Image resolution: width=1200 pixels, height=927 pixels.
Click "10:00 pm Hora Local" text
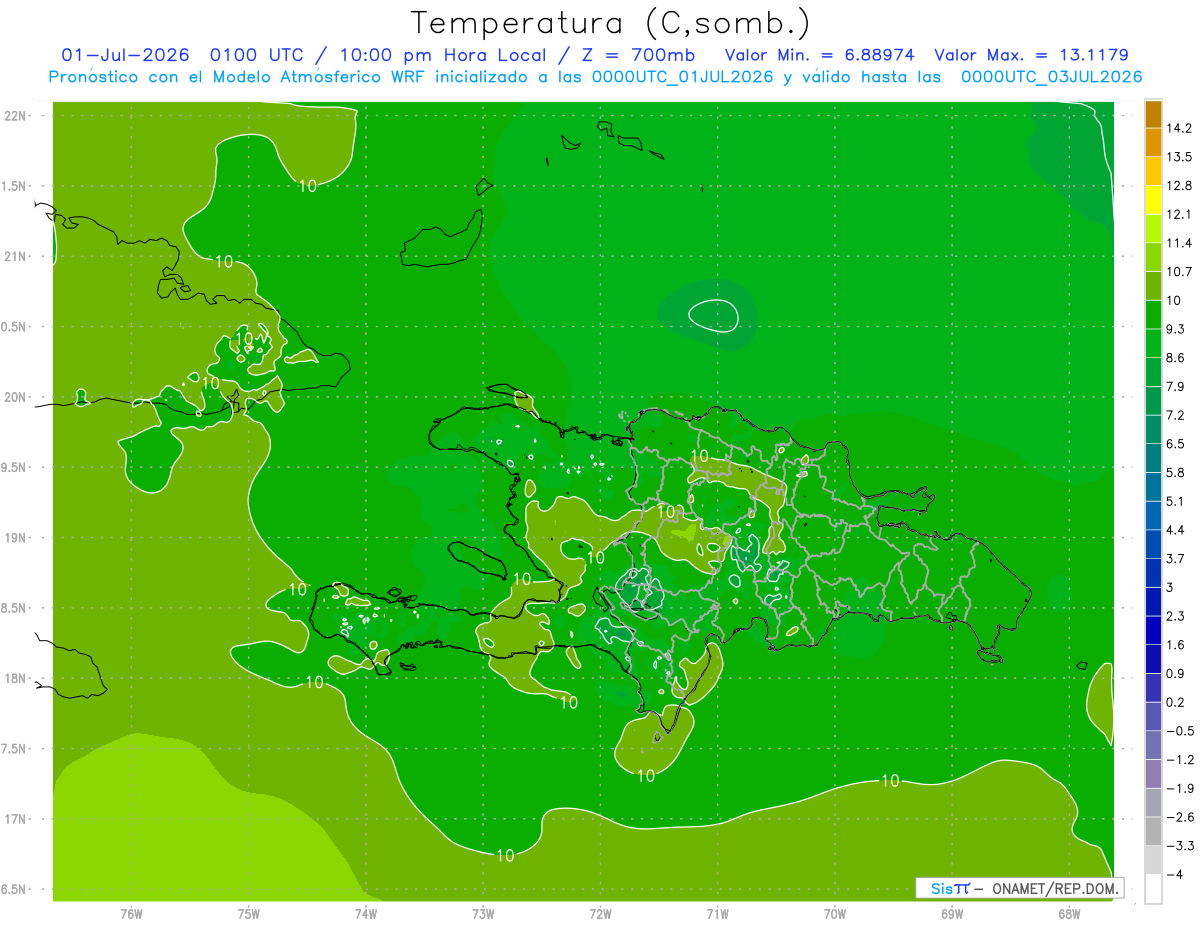pyautogui.click(x=441, y=55)
